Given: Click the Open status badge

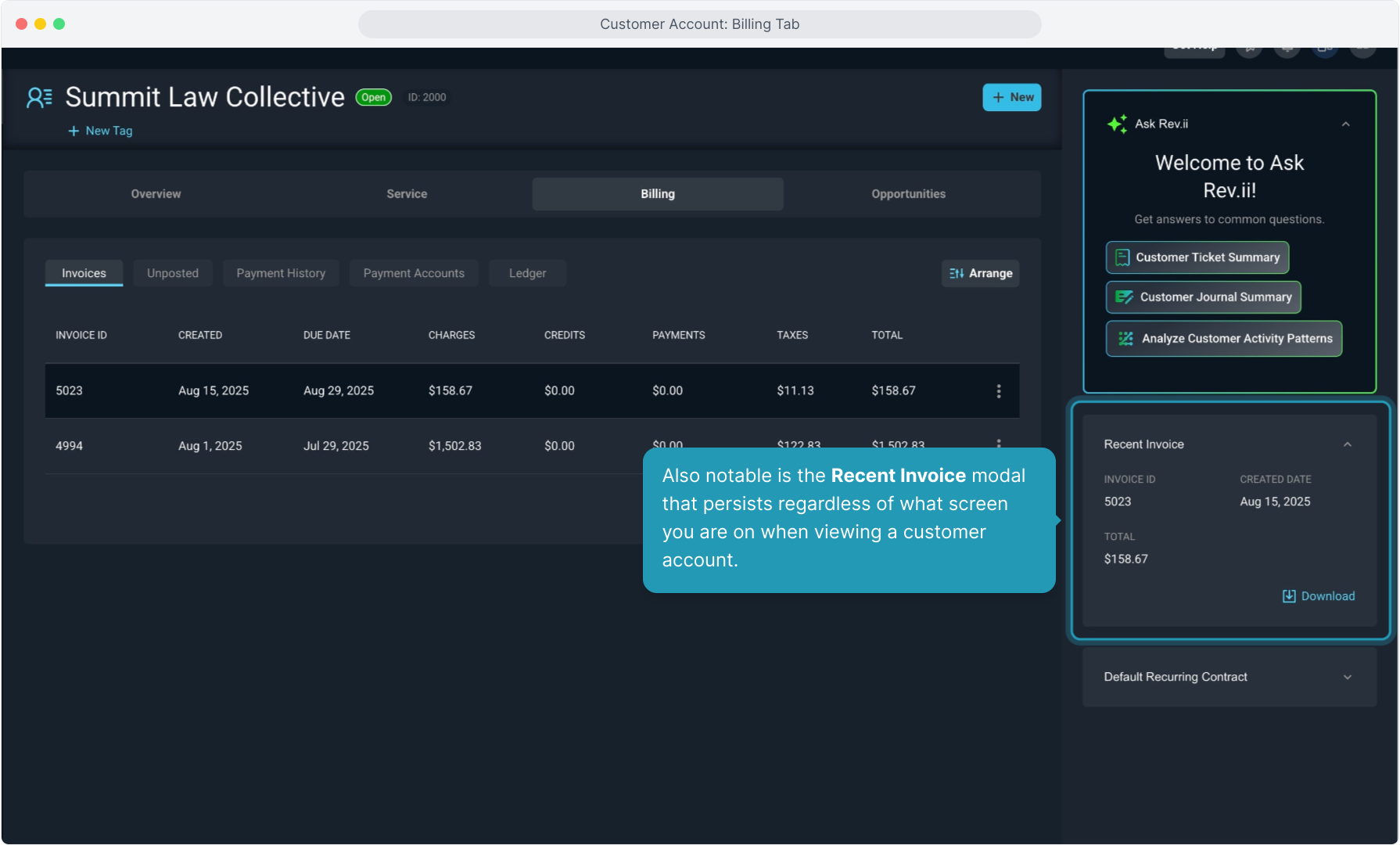Looking at the screenshot, I should [373, 97].
